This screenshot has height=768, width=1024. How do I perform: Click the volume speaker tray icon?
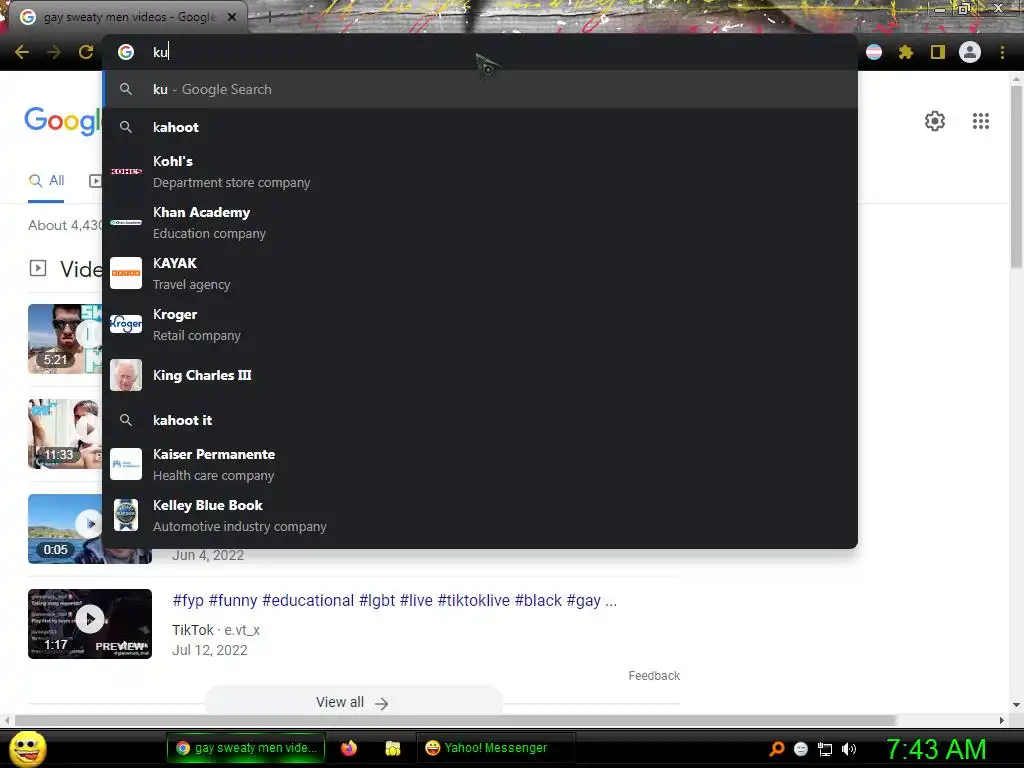pos(848,749)
